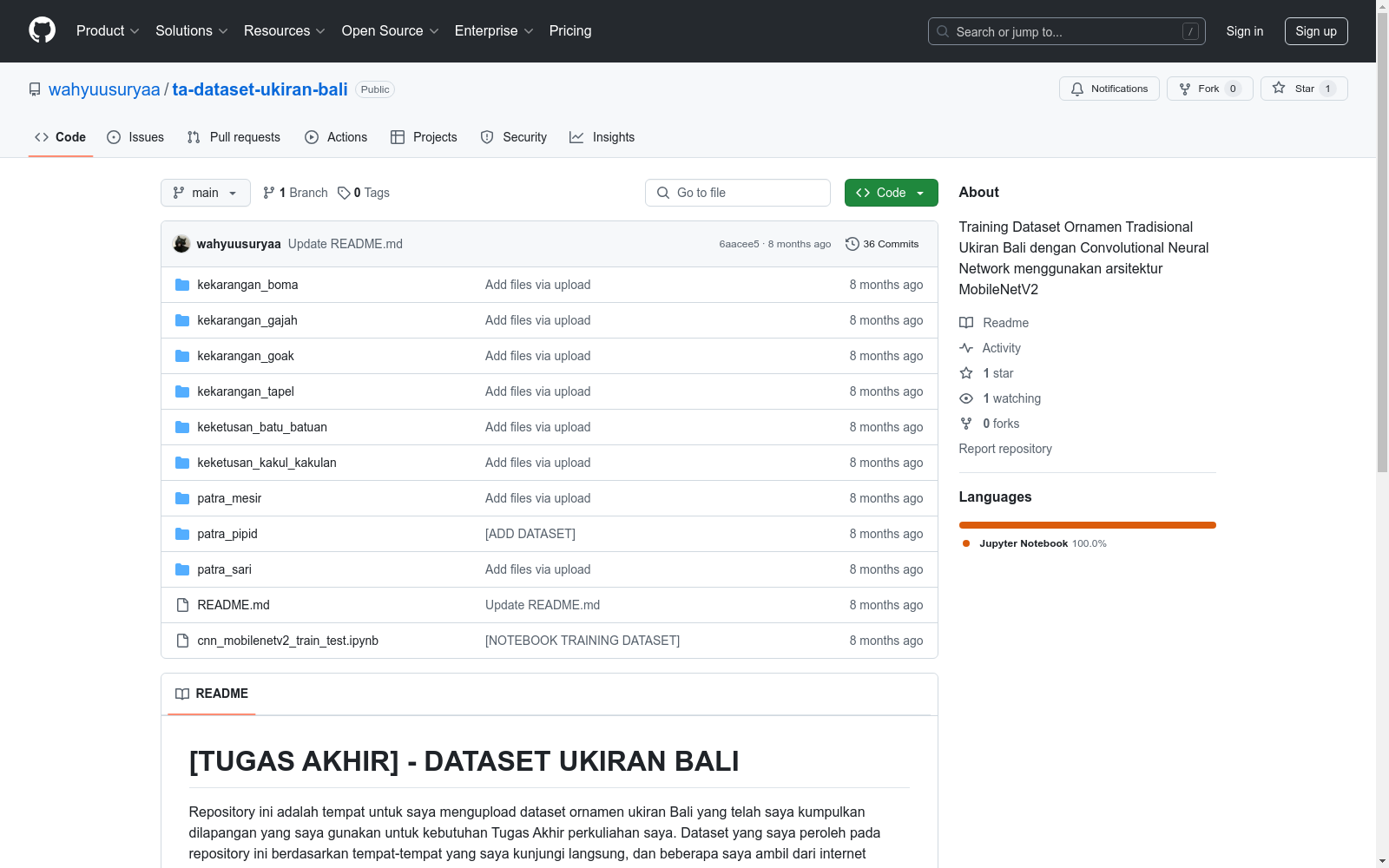Open the wahyuusuryaa owner profile link

point(104,89)
